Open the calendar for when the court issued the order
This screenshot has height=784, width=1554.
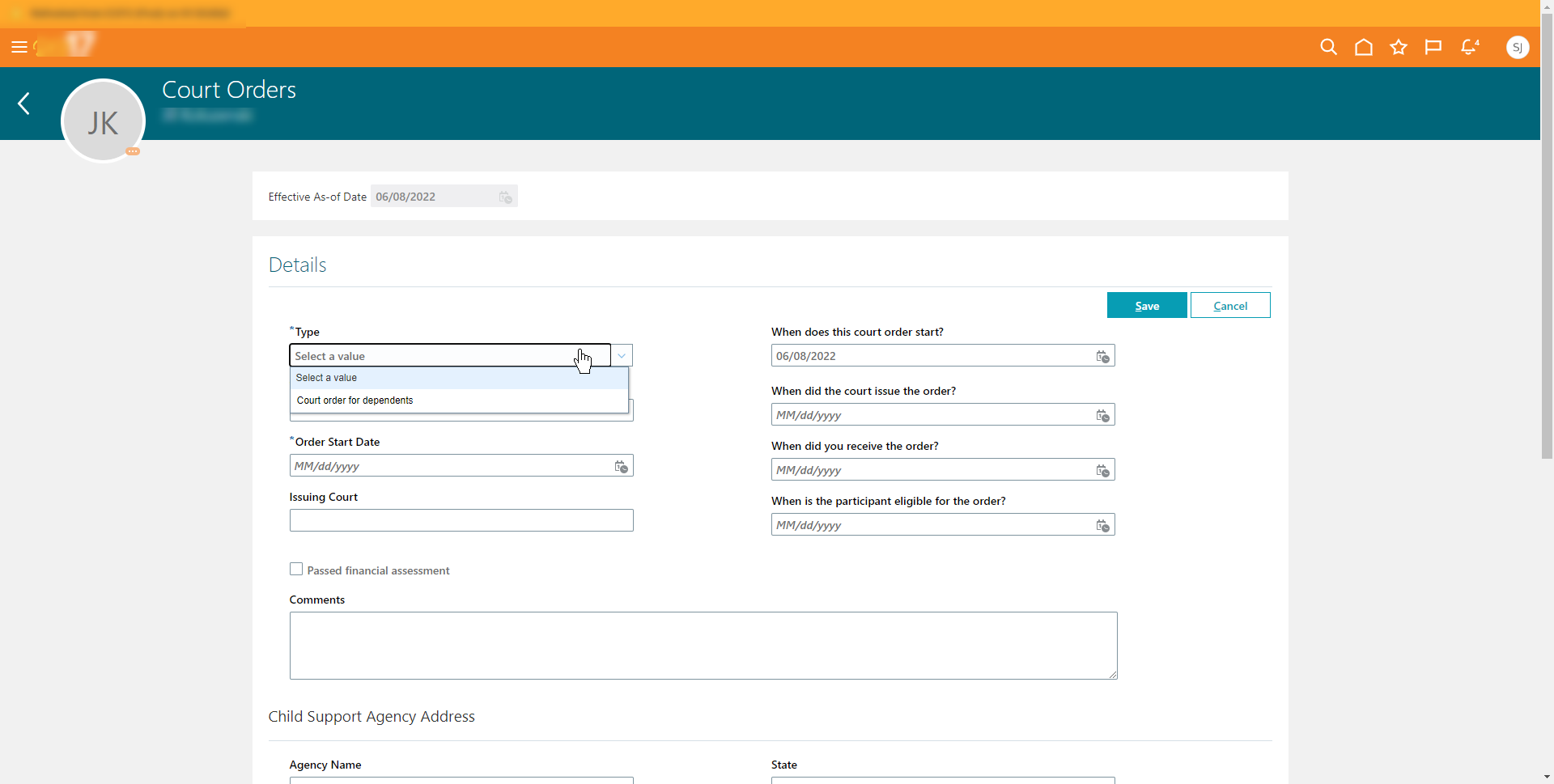(x=1102, y=415)
